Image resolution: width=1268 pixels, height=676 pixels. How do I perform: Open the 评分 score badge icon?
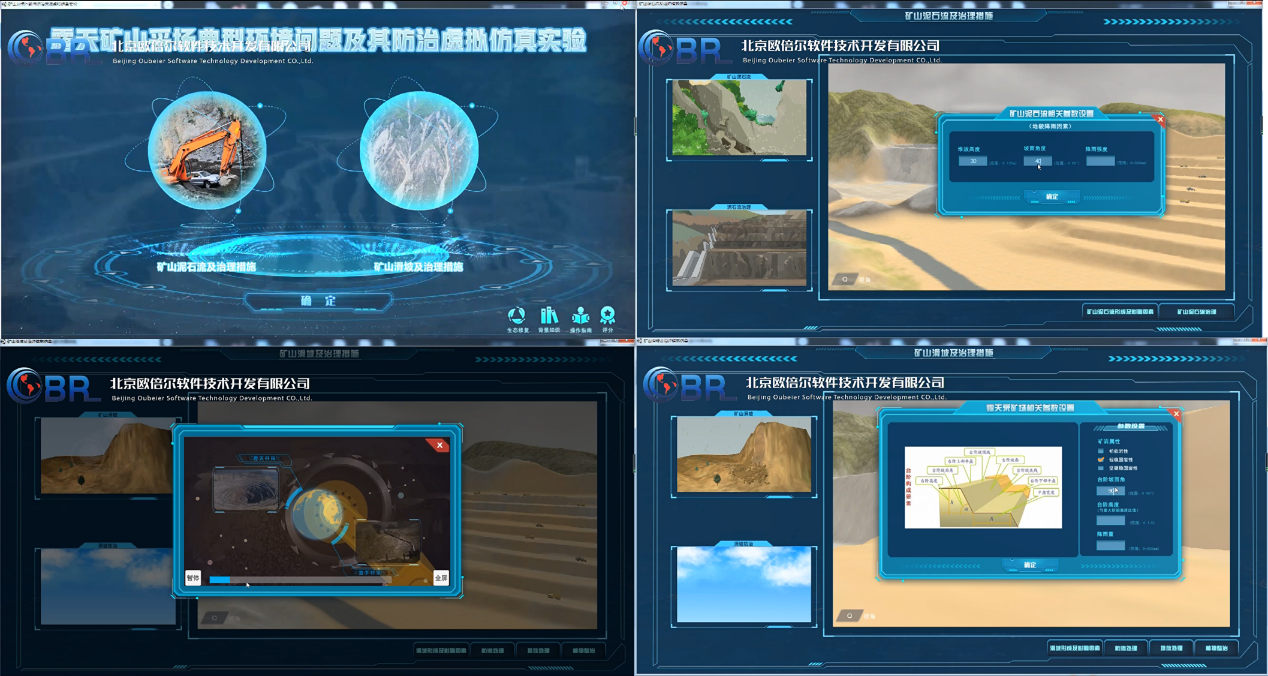[x=608, y=317]
